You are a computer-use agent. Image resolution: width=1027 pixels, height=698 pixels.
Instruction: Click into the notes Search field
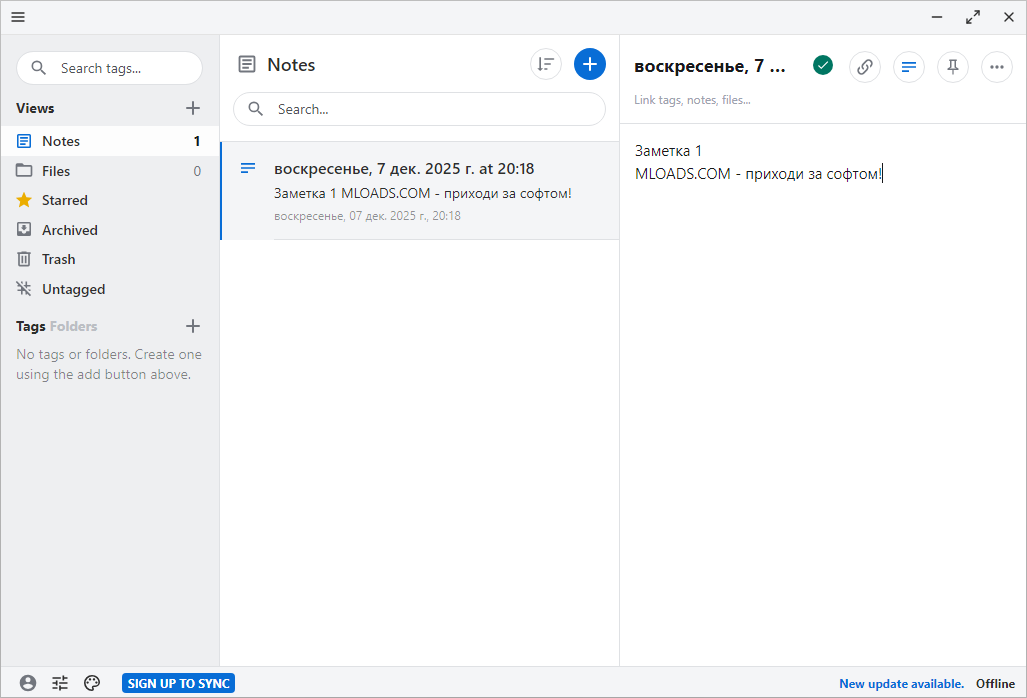419,109
